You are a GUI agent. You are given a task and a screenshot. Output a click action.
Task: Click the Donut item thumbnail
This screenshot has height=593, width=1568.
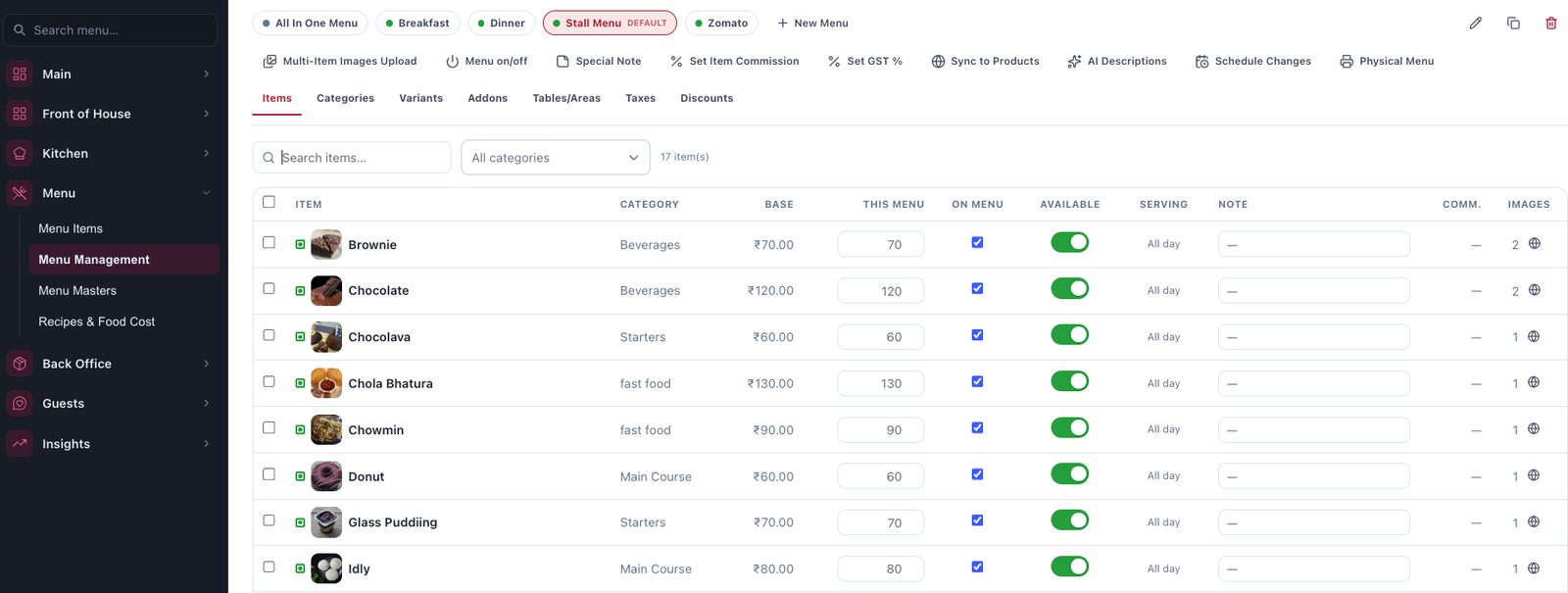point(326,476)
